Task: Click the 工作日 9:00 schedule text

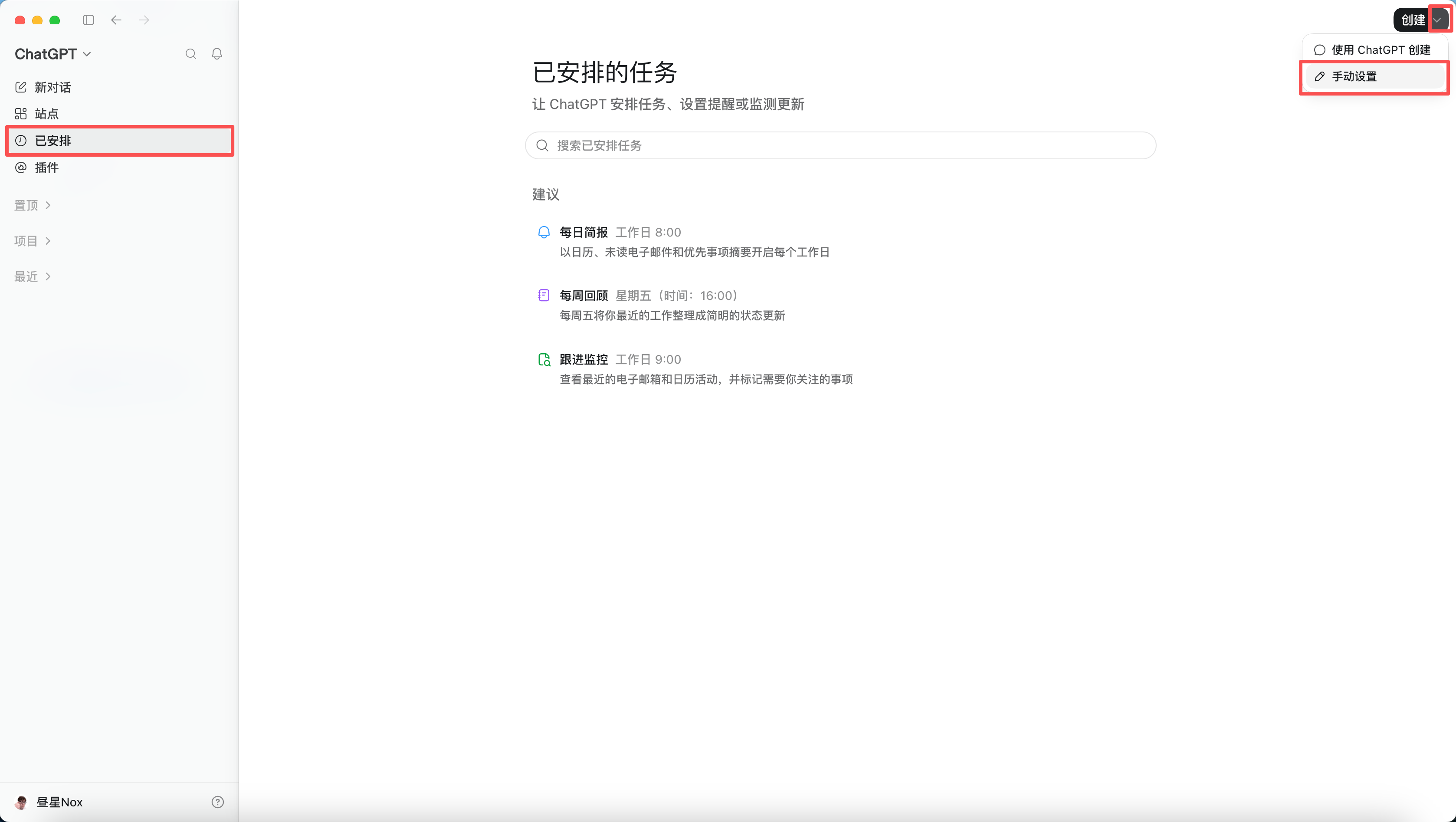Action: tap(648, 359)
